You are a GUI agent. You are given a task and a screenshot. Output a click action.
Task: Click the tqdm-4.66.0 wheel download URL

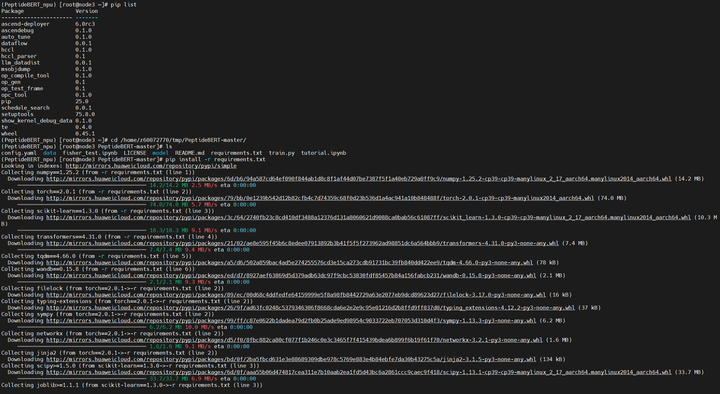click(x=289, y=263)
